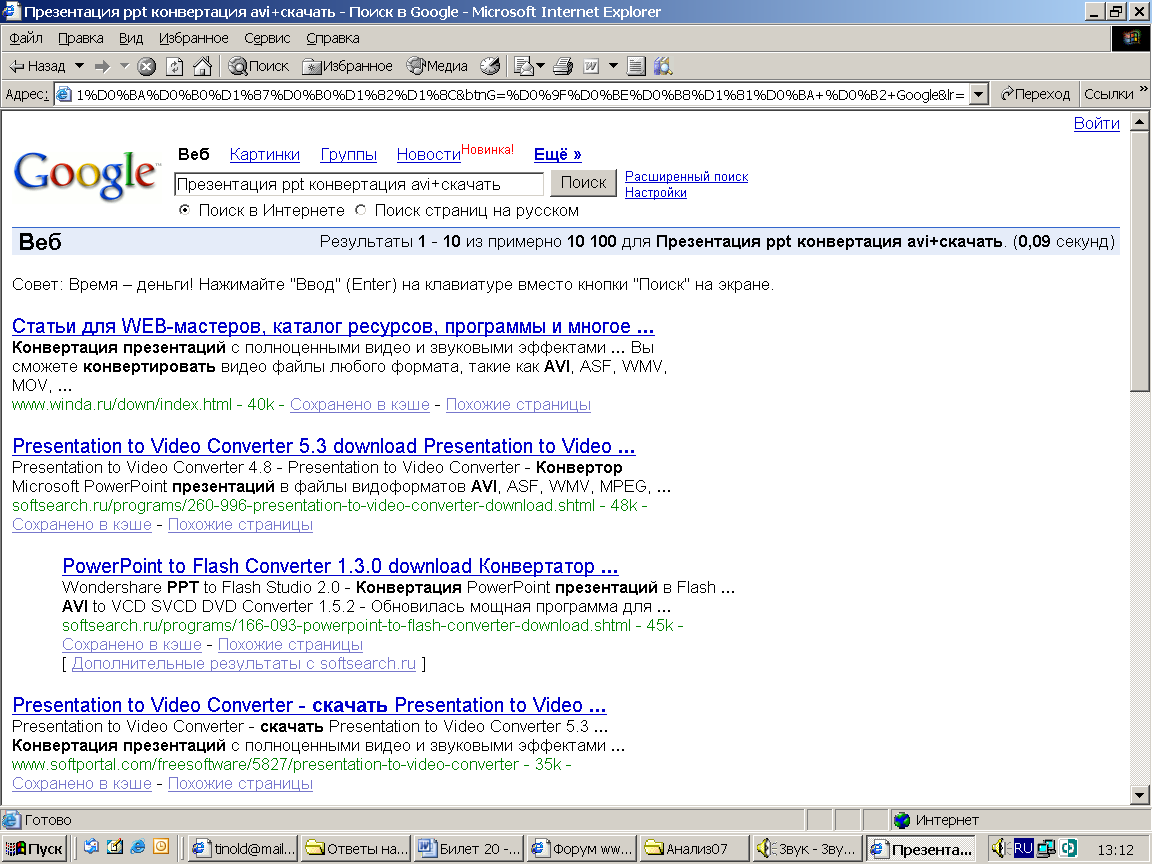Click the Mail icon in toolbar
Screen dimensions: 1152x864
tap(523, 67)
